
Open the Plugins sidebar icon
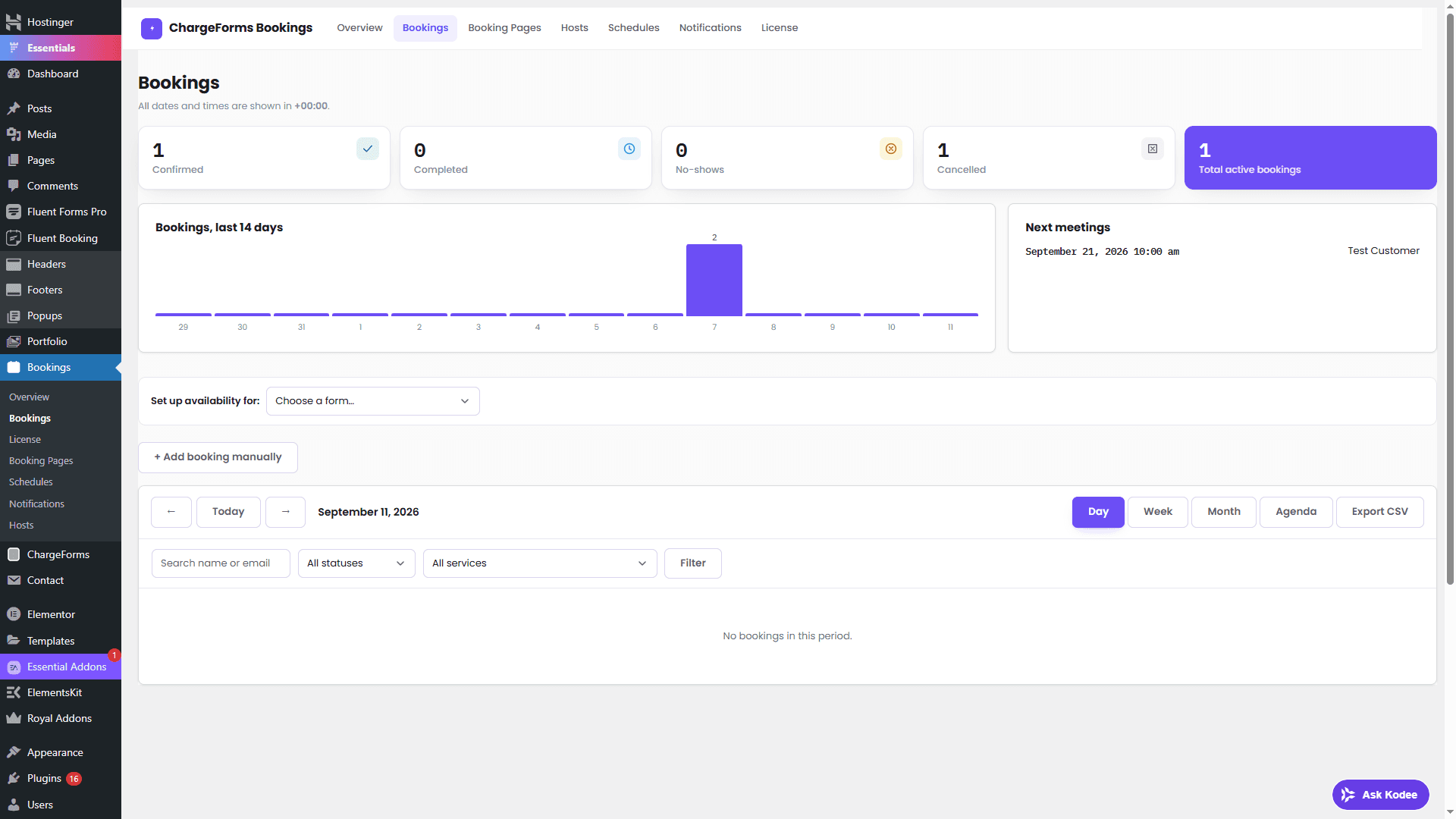[x=14, y=779]
